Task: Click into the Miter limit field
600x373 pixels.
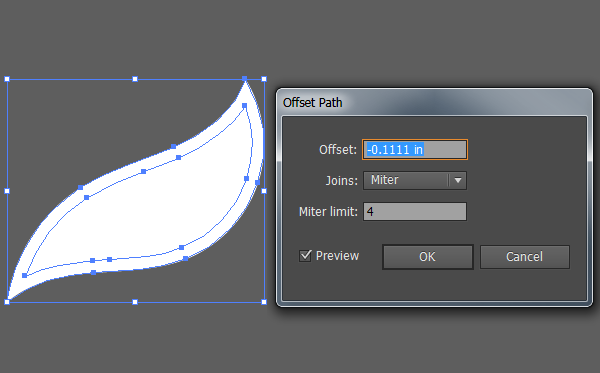Action: [415, 212]
